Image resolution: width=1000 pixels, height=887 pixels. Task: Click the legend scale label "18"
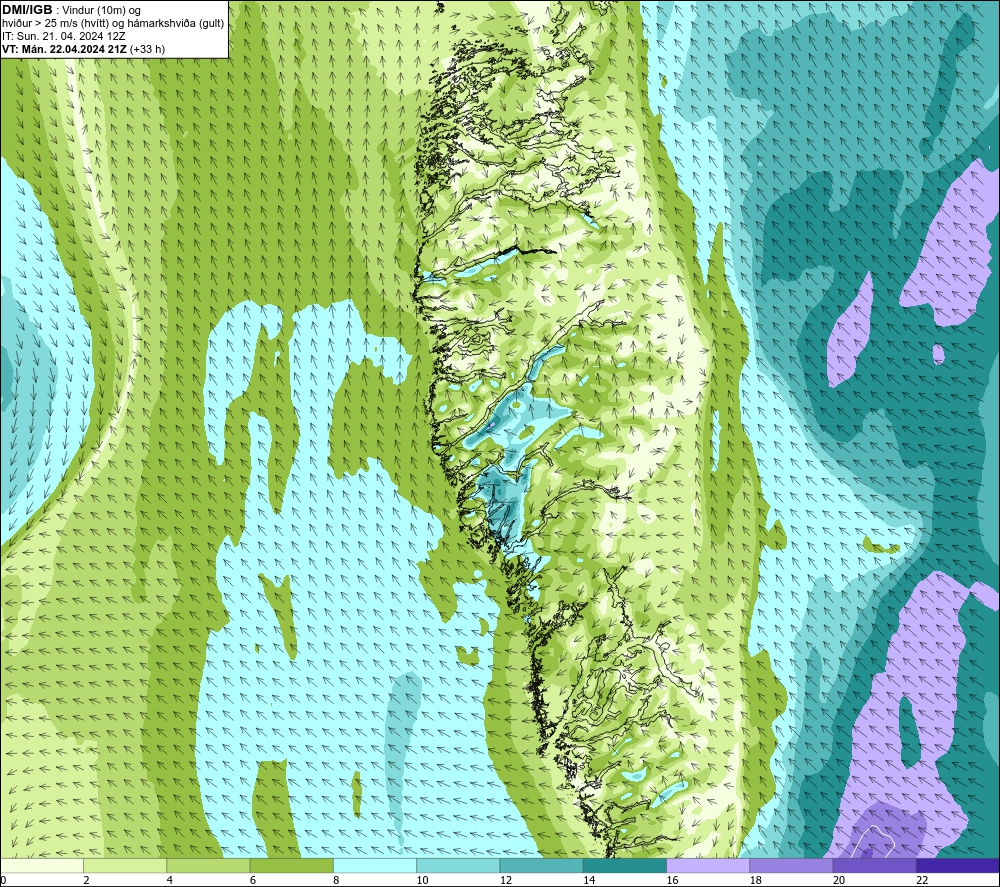pos(756,880)
